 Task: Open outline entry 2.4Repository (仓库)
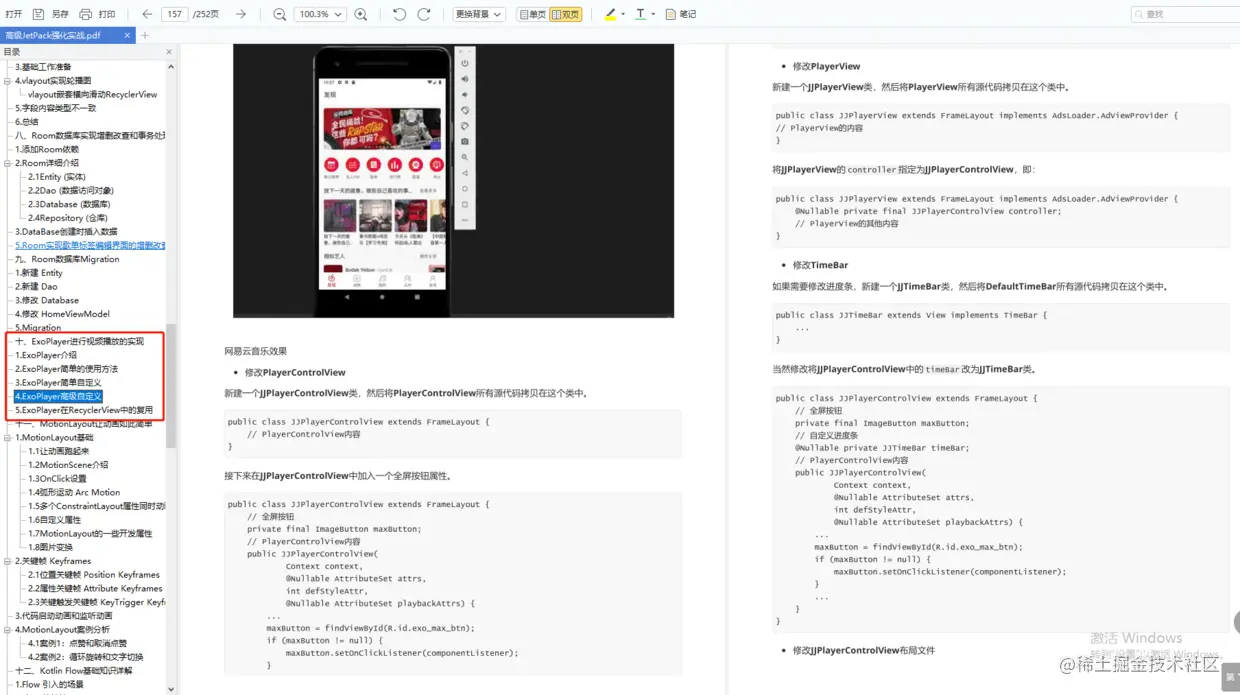(67, 218)
